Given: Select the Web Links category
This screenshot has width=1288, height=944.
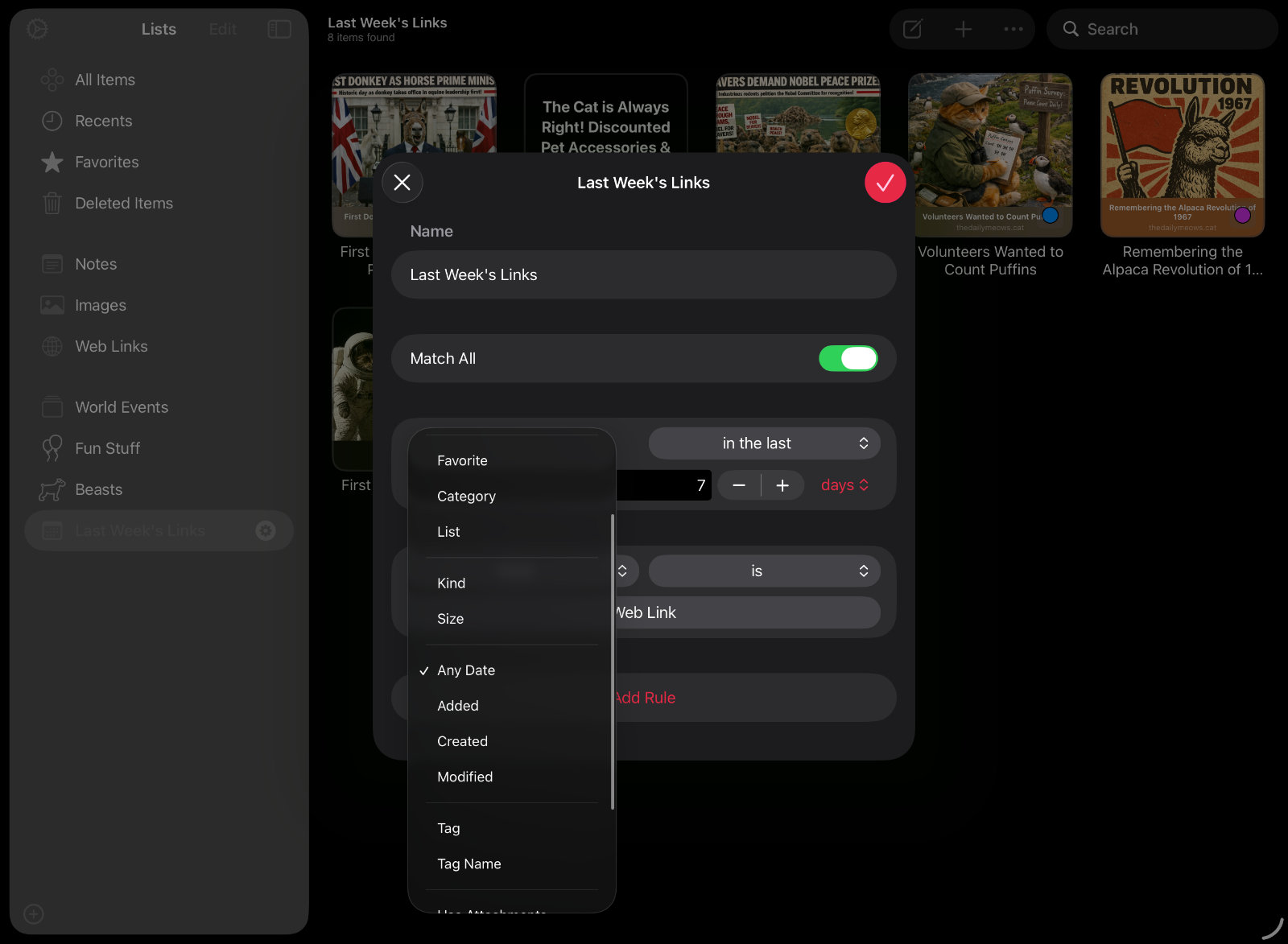Looking at the screenshot, I should [110, 346].
